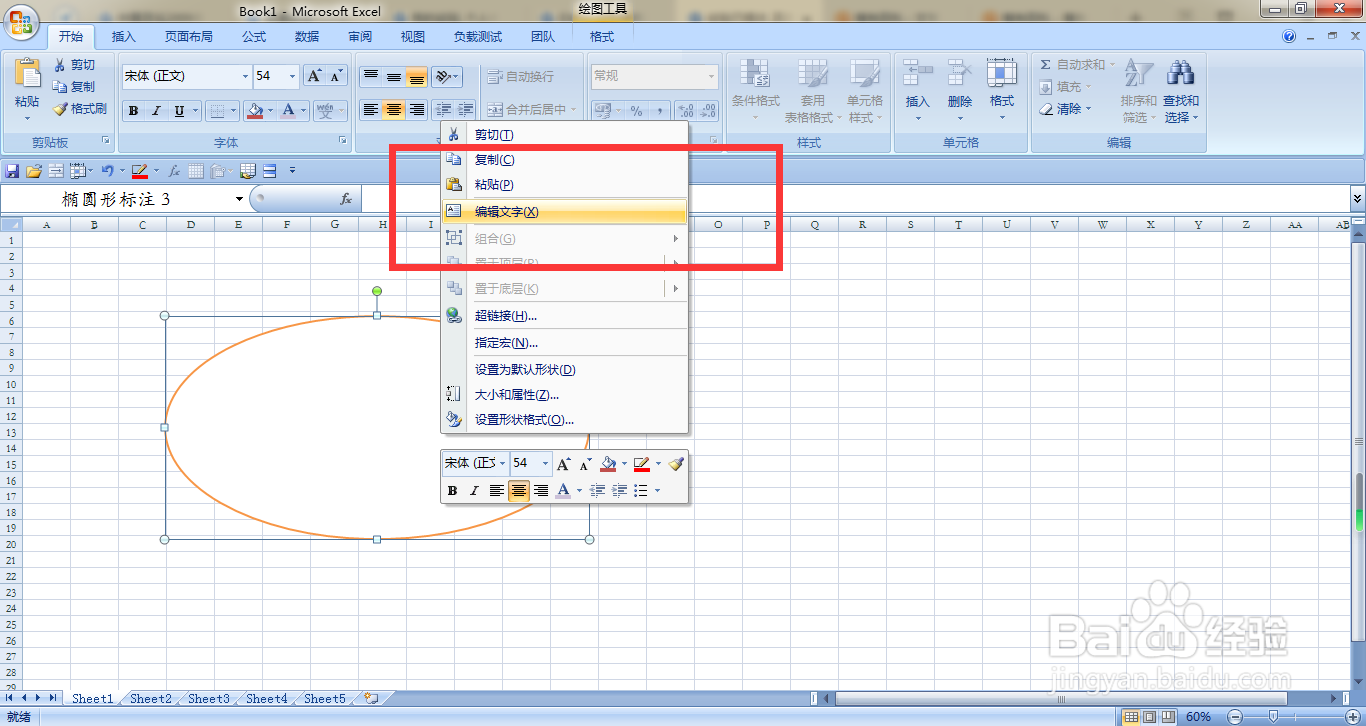This screenshot has width=1366, height=726.
Task: Click the ribbon font color A swatch
Action: 290,110
